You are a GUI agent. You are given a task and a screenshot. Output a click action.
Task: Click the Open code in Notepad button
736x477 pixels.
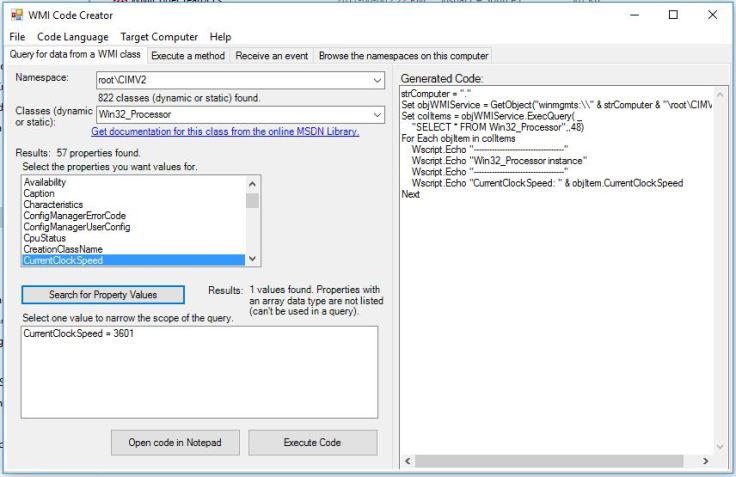click(x=173, y=443)
